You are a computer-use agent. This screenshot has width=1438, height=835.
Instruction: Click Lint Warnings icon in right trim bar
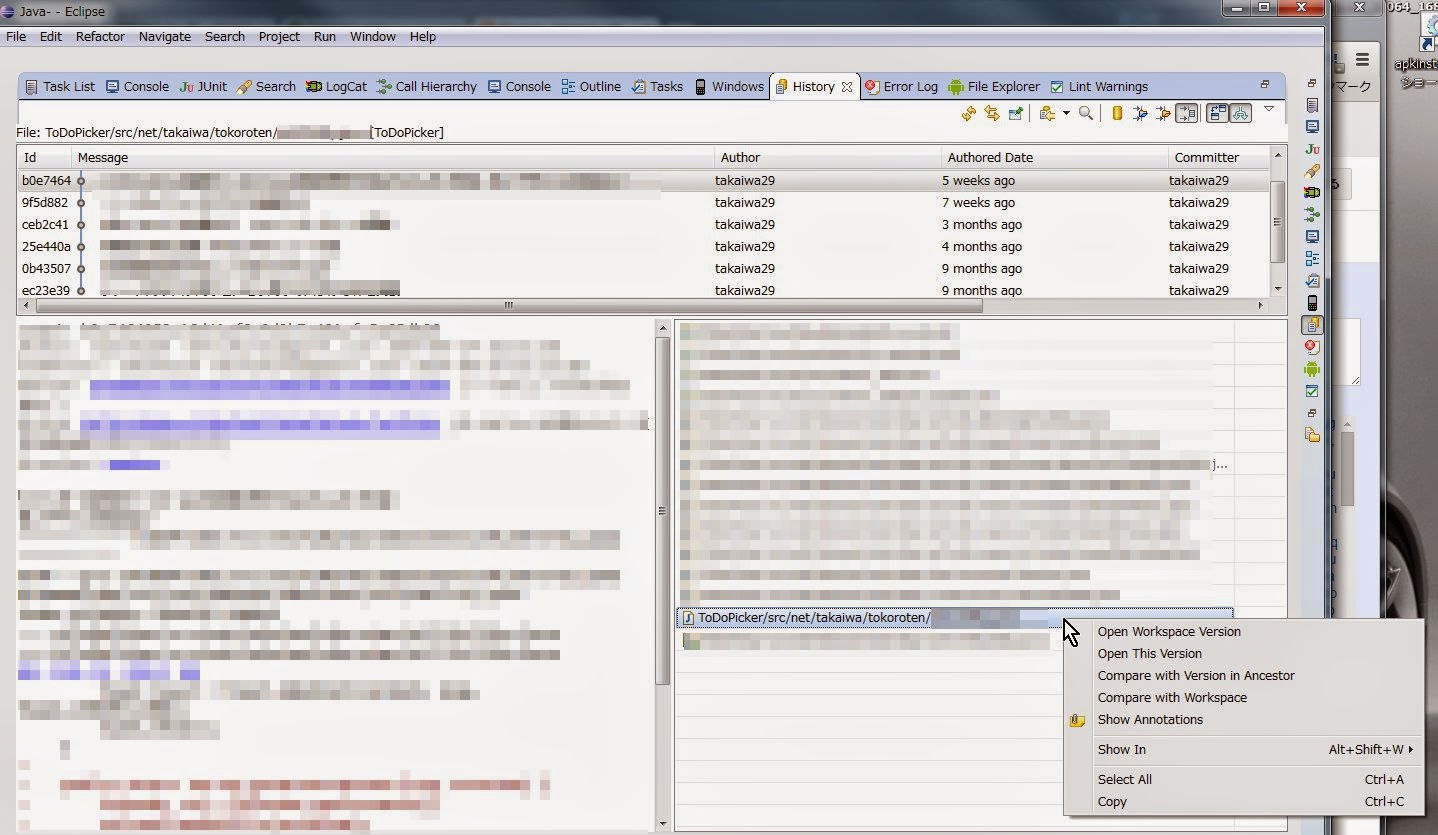[x=1312, y=391]
